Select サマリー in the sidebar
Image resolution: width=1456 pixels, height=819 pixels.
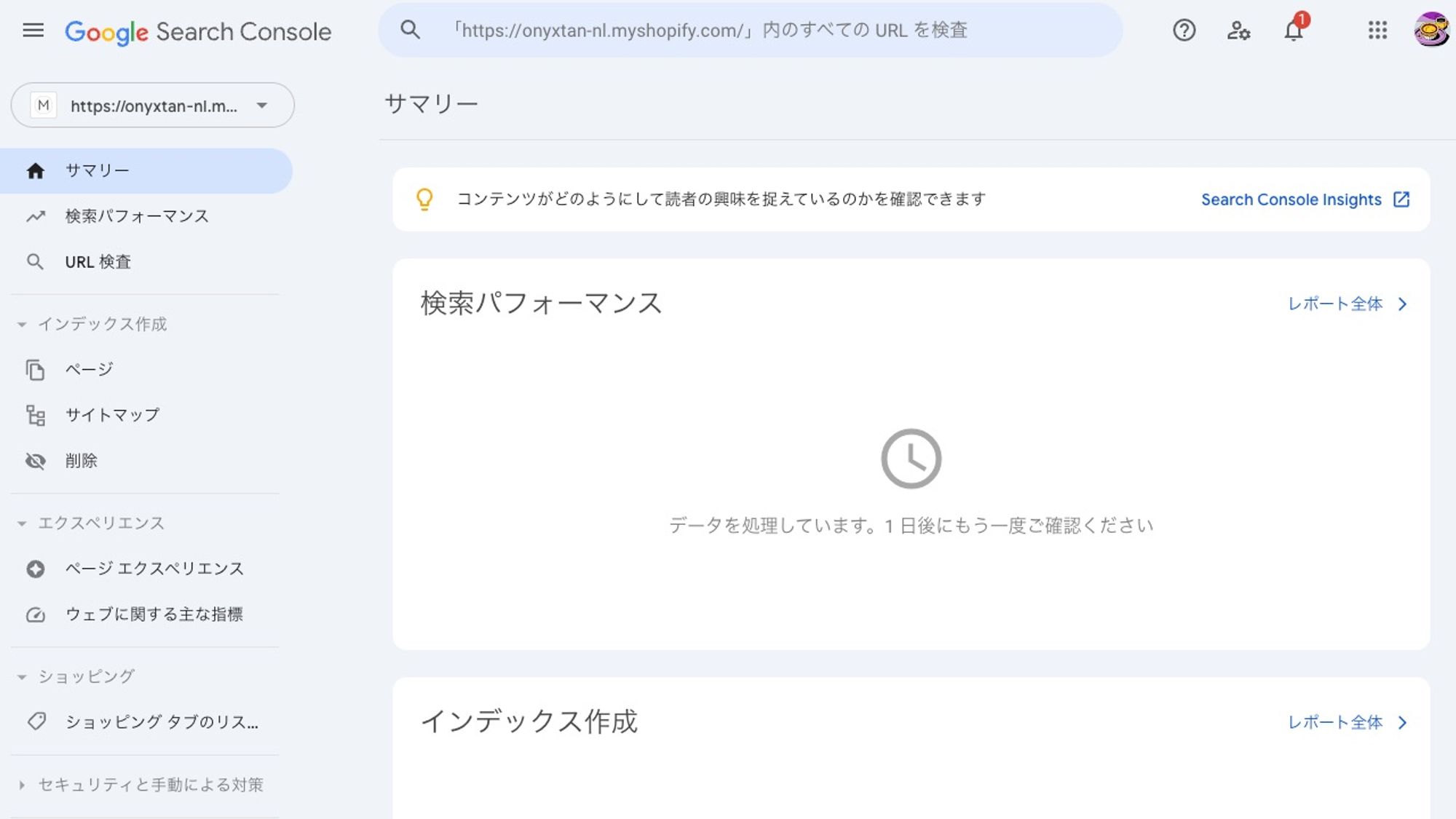coord(146,170)
